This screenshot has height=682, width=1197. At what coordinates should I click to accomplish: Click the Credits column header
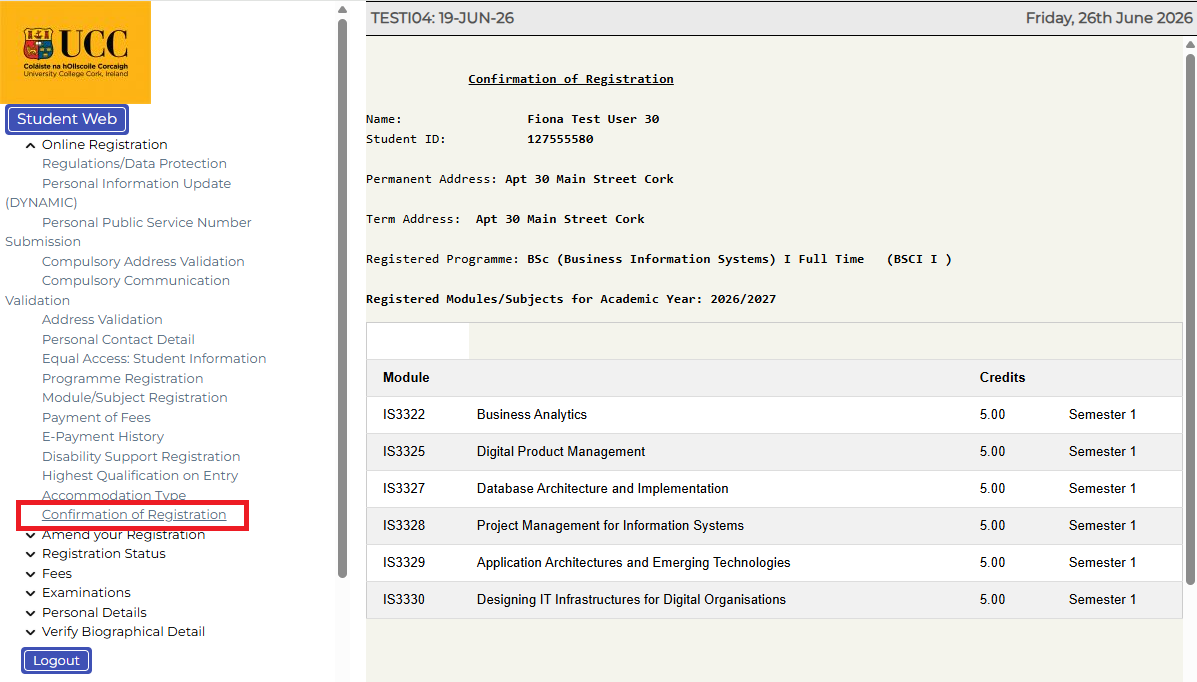pos(1002,377)
